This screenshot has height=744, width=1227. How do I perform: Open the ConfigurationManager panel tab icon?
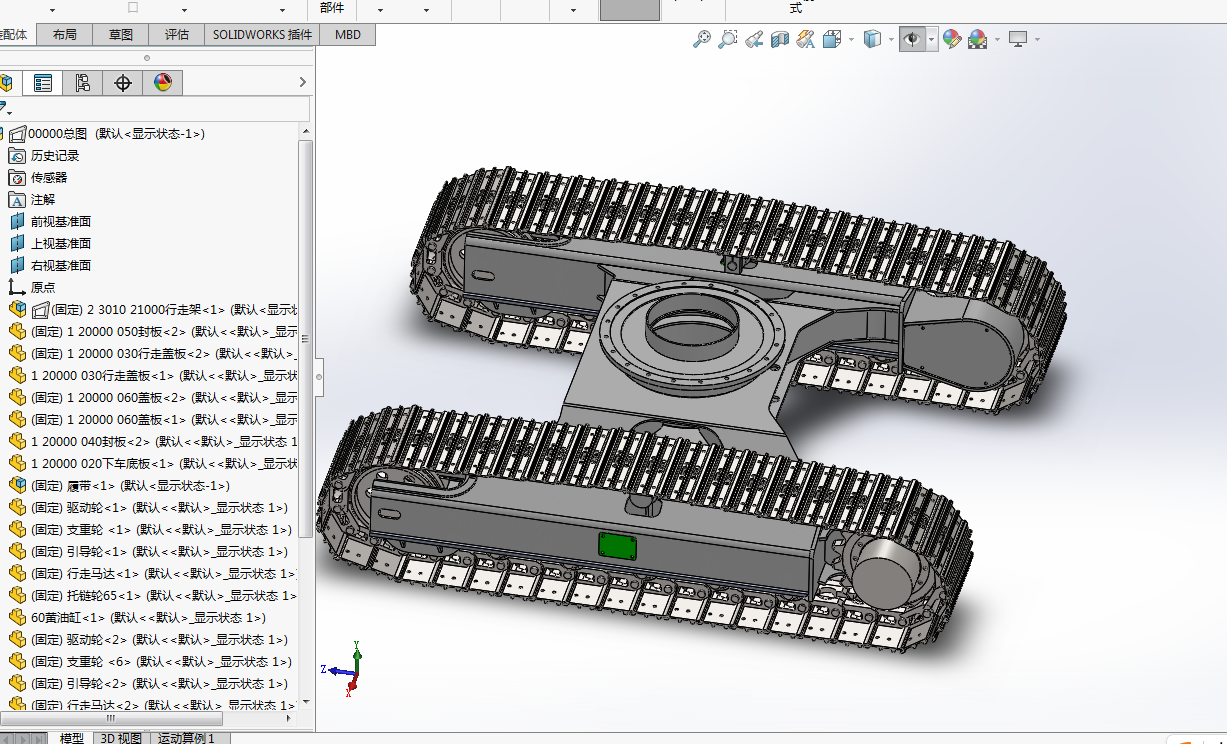click(x=82, y=83)
